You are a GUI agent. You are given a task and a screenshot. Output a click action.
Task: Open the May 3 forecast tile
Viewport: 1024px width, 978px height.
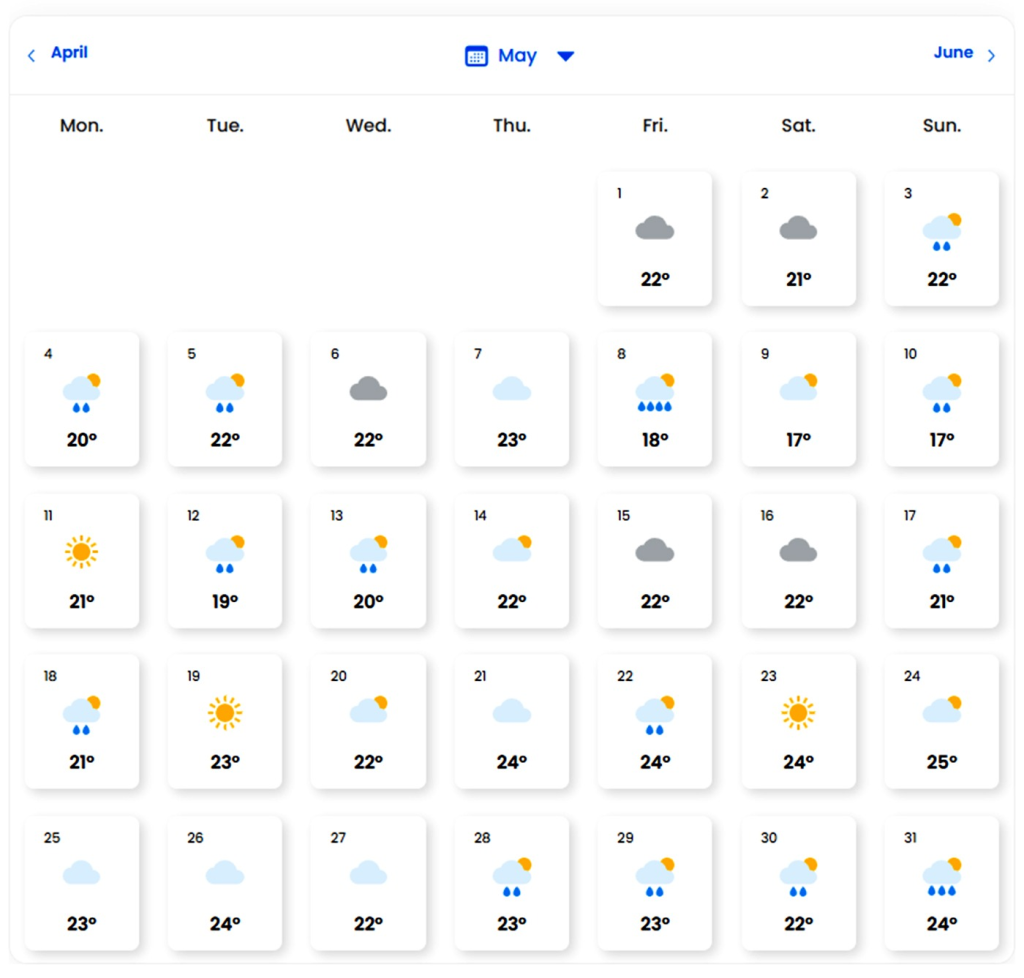pyautogui.click(x=942, y=238)
